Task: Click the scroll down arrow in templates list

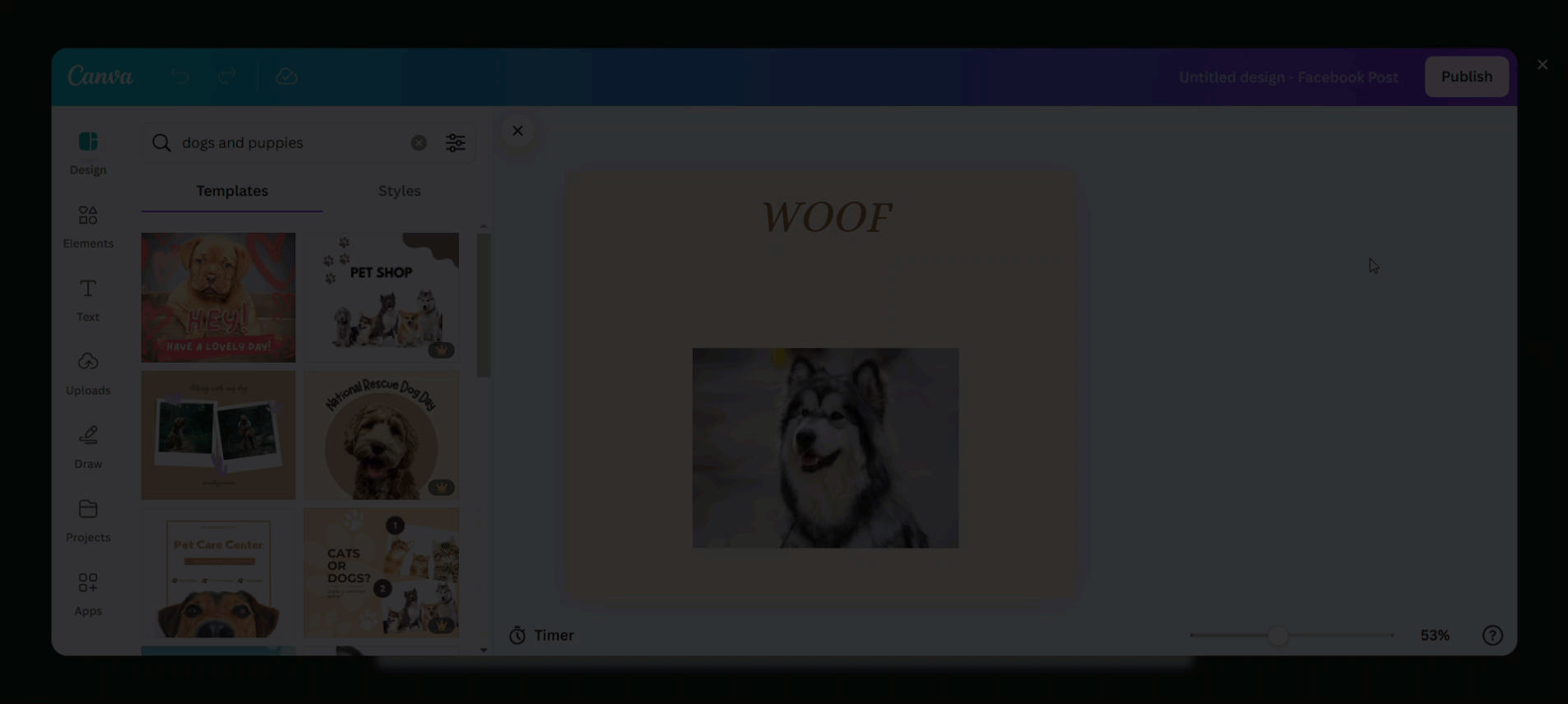Action: coord(484,650)
